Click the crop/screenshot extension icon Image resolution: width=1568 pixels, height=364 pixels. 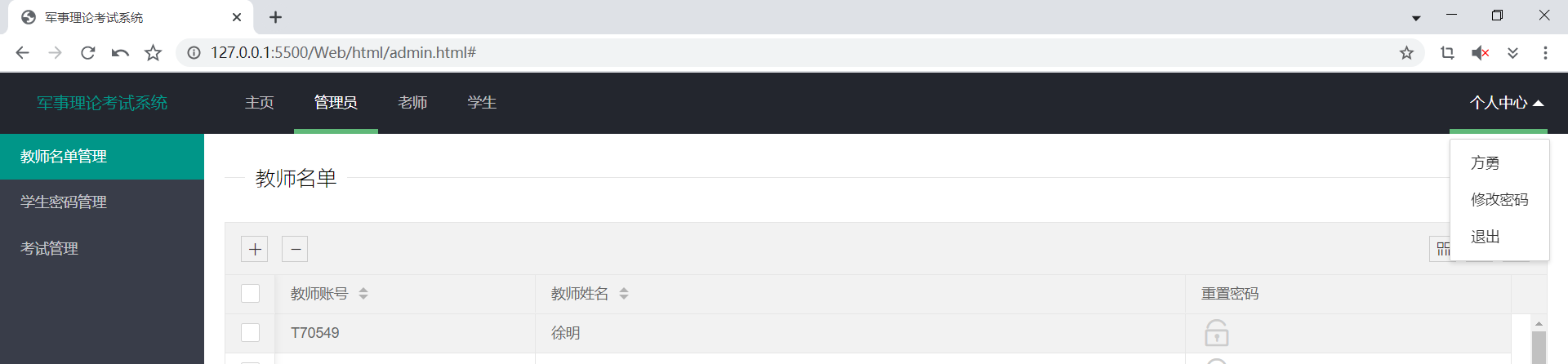coord(1447,53)
